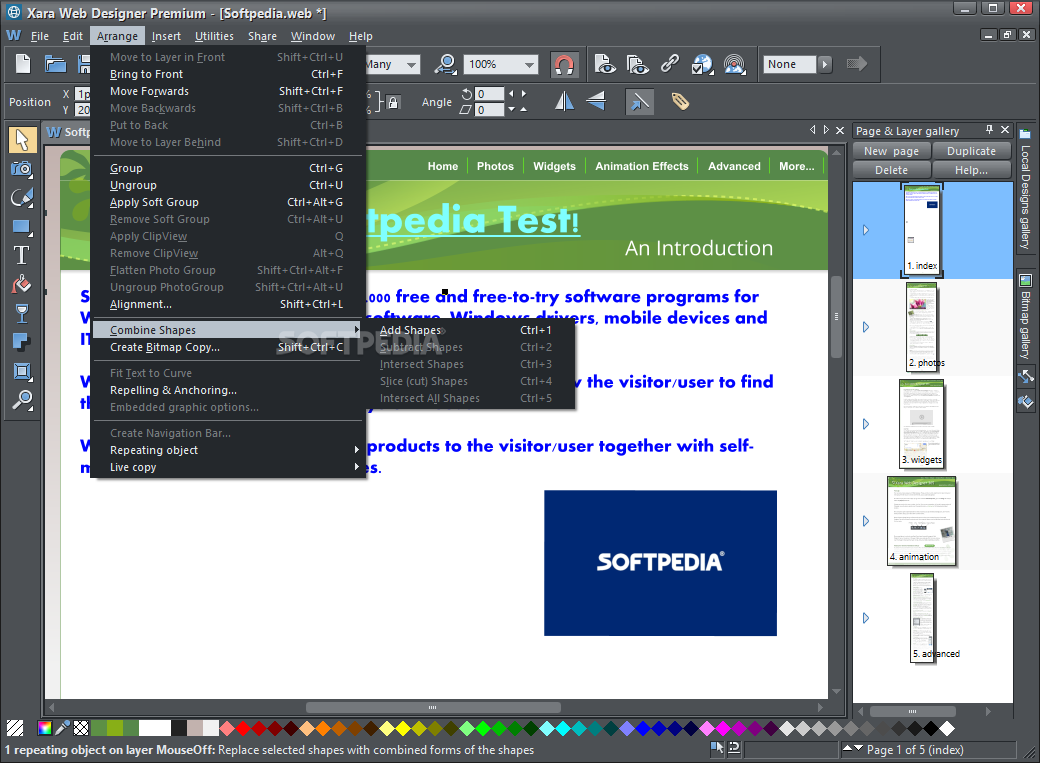Click next page arrow in status bar
The height and width of the screenshot is (763, 1040).
858,749
